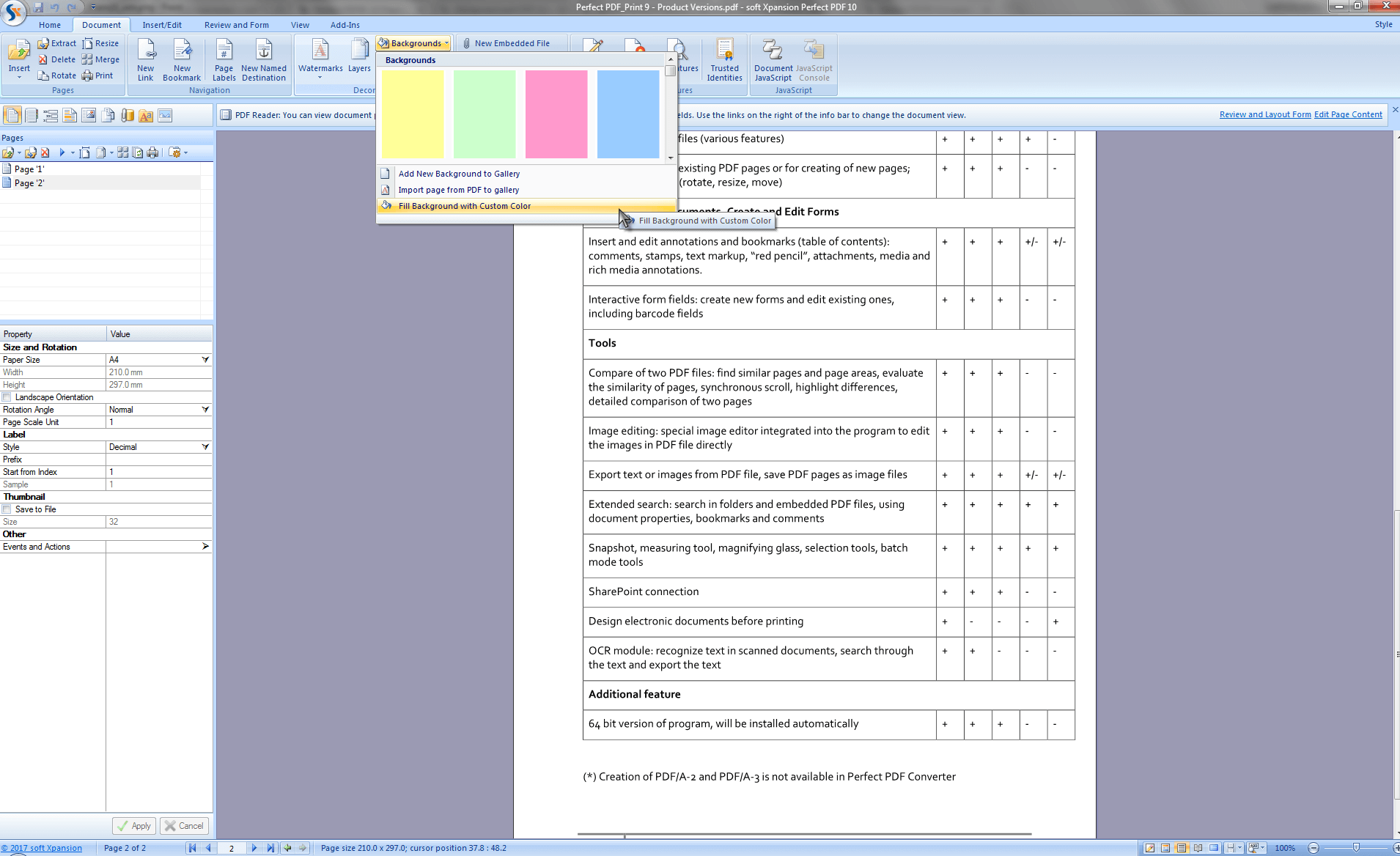Click red X delete page icon in Pages panel
Screen dimensions: 1400x856
[x=45, y=152]
